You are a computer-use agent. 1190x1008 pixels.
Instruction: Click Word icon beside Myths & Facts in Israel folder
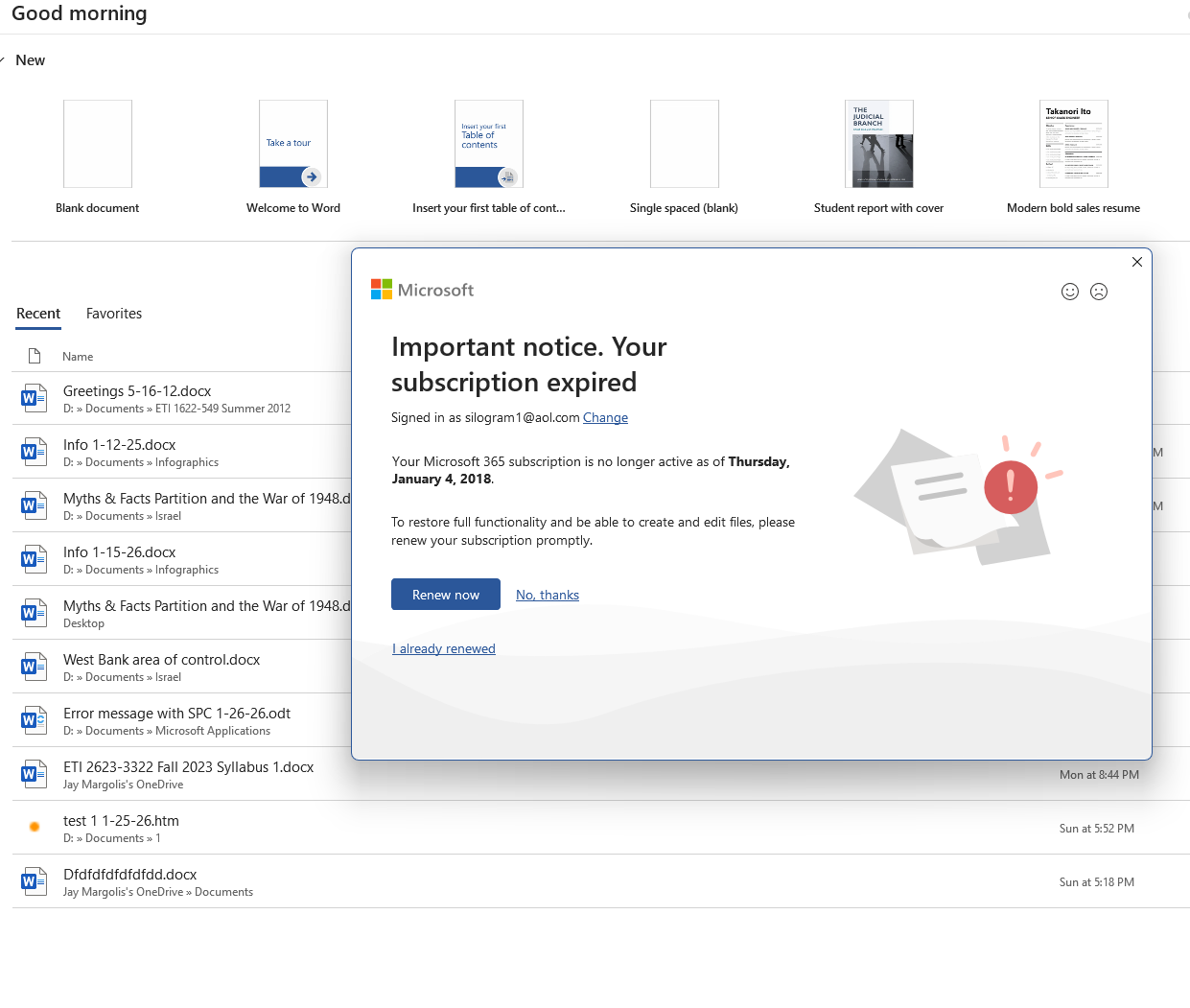(x=34, y=505)
